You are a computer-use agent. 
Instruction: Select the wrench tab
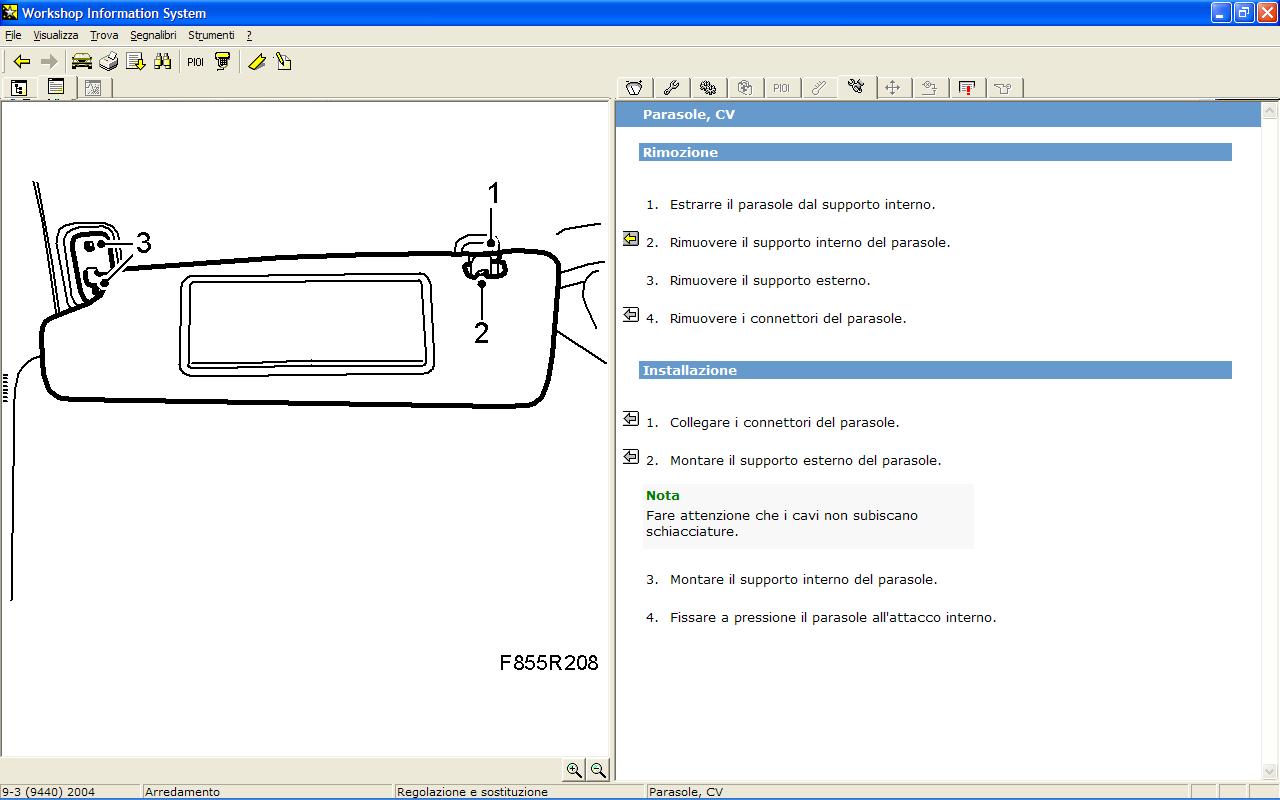coord(671,88)
